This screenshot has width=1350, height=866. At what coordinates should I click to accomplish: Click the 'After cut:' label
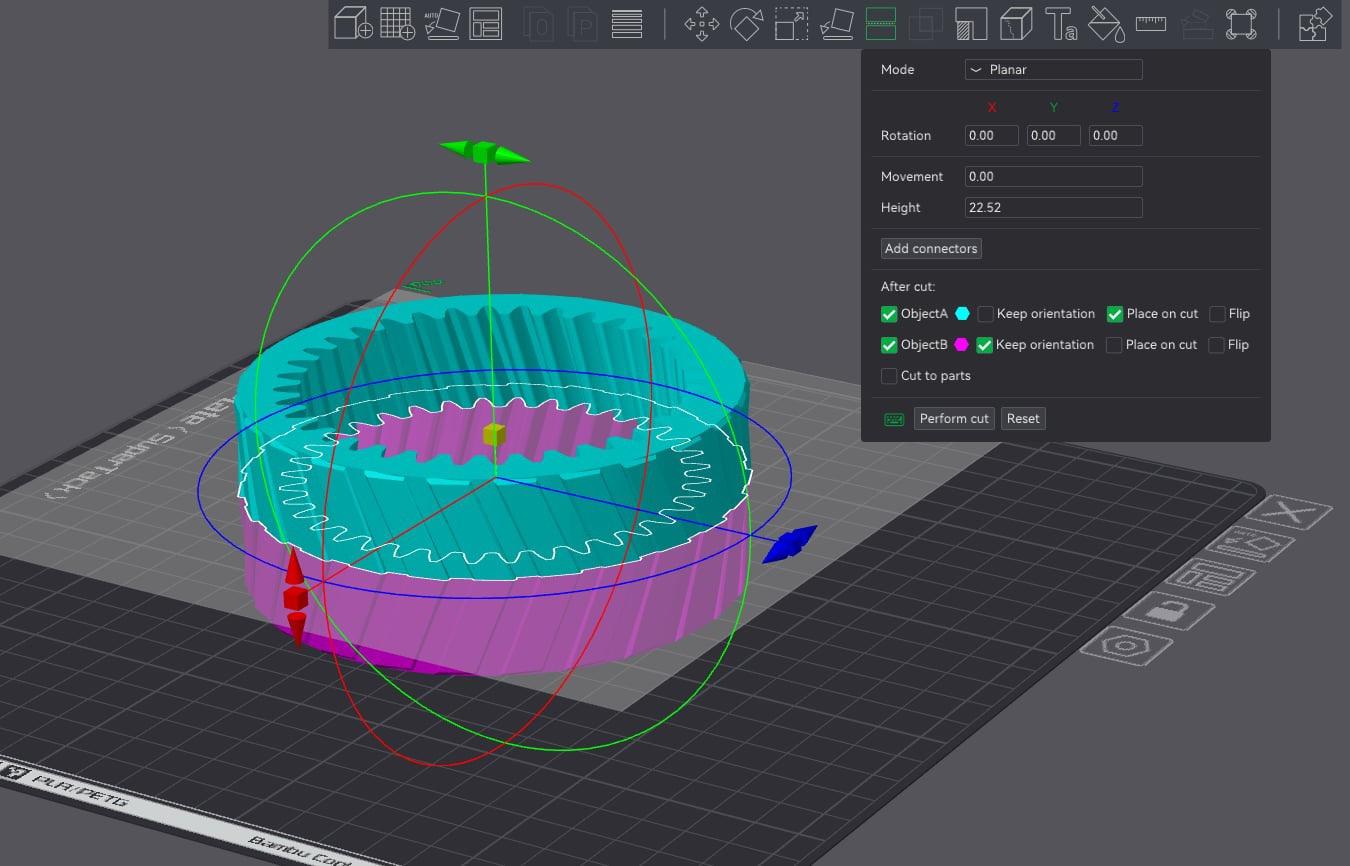click(x=908, y=287)
